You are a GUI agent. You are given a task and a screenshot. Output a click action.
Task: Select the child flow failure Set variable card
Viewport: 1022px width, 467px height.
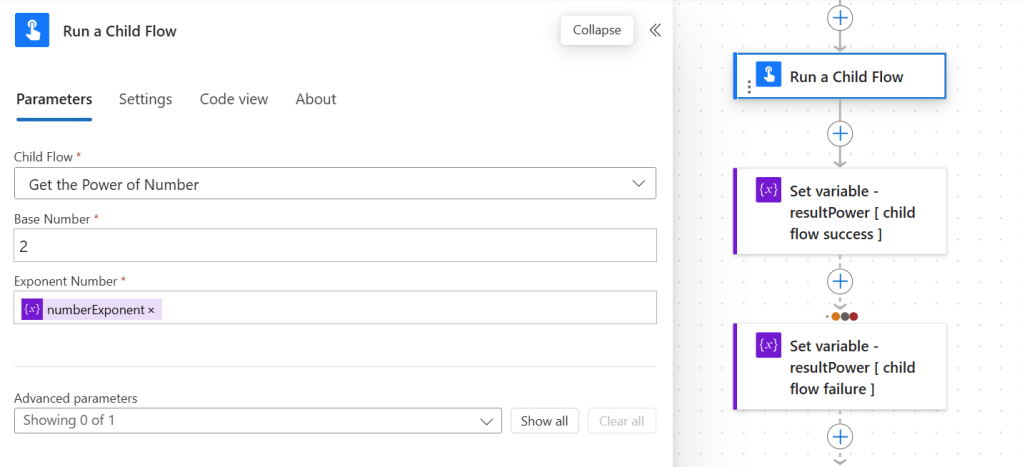pyautogui.click(x=840, y=367)
